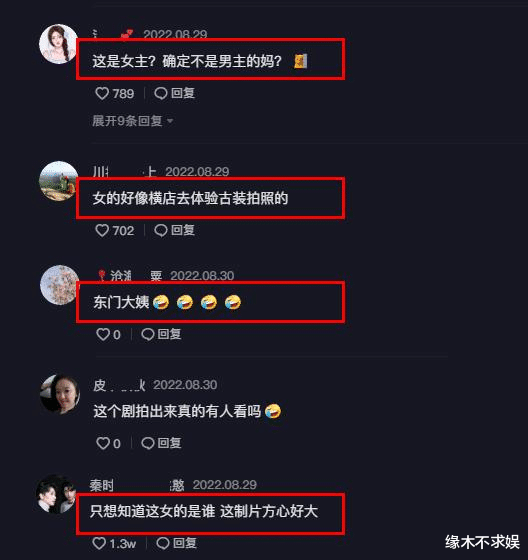Open avatar of user 秦时 with two people
This screenshot has height=560, width=528.
[x=56, y=494]
